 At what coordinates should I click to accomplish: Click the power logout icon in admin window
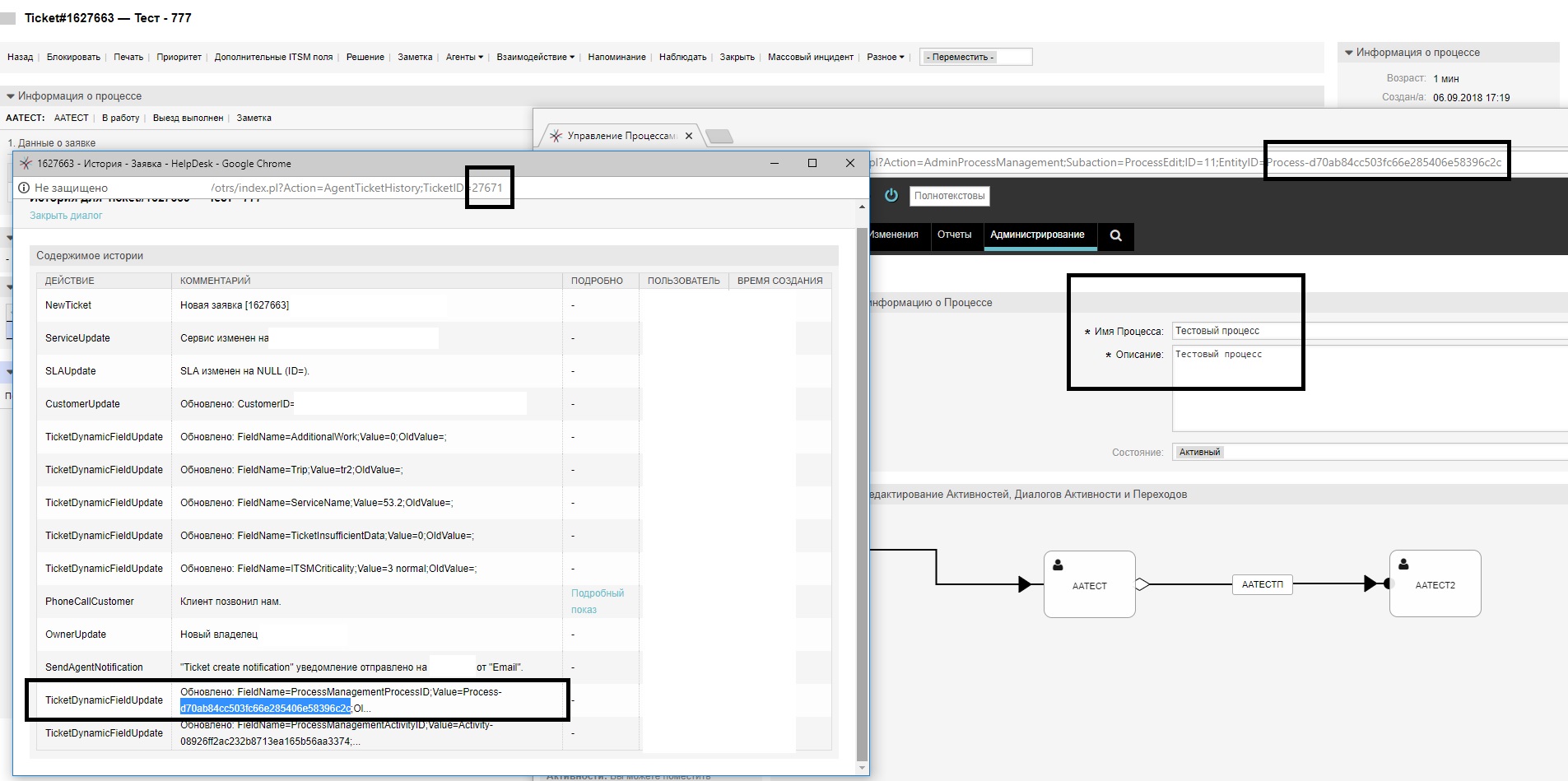tap(891, 195)
